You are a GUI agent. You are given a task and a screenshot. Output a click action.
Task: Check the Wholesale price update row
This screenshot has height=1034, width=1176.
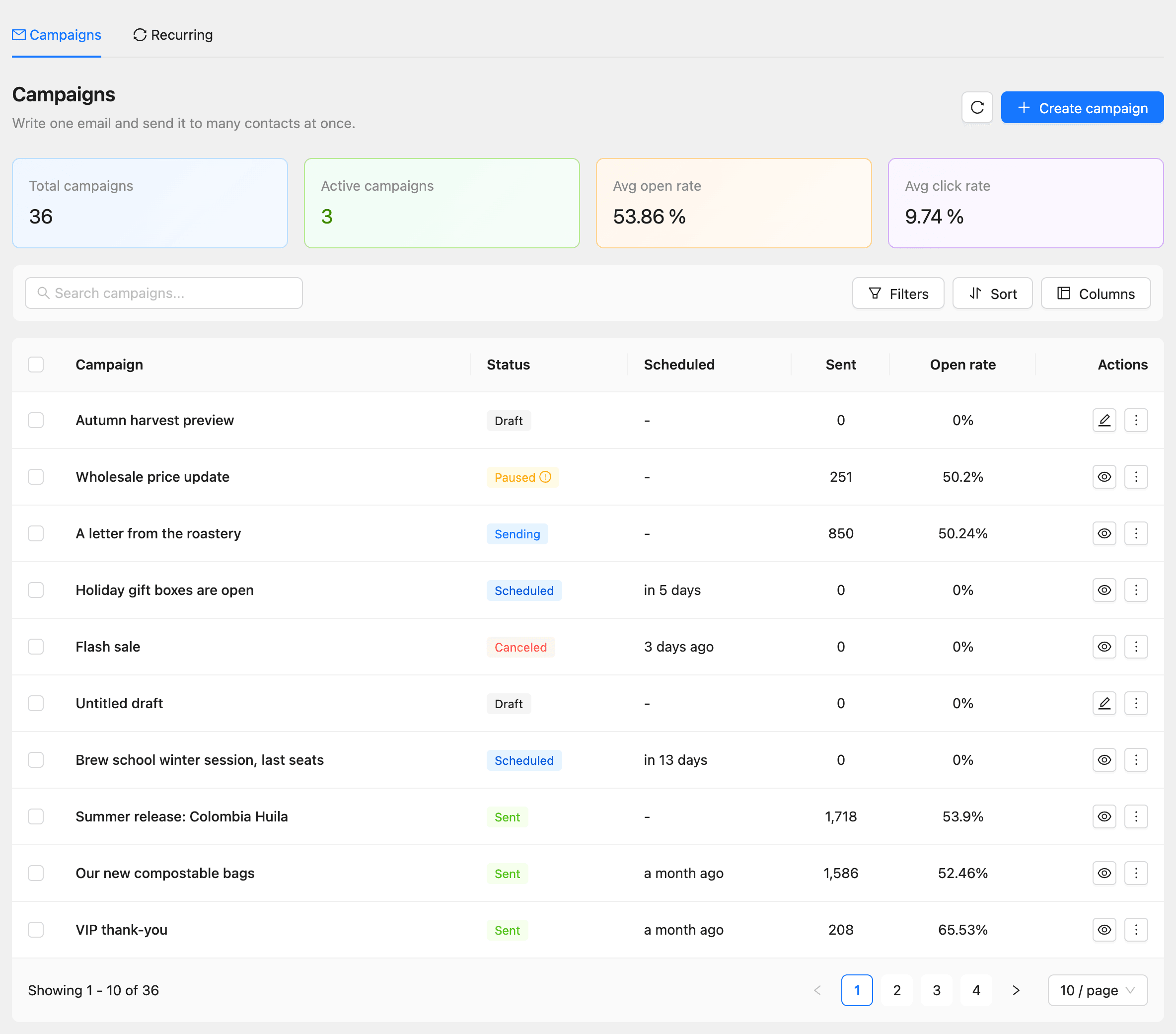36,477
